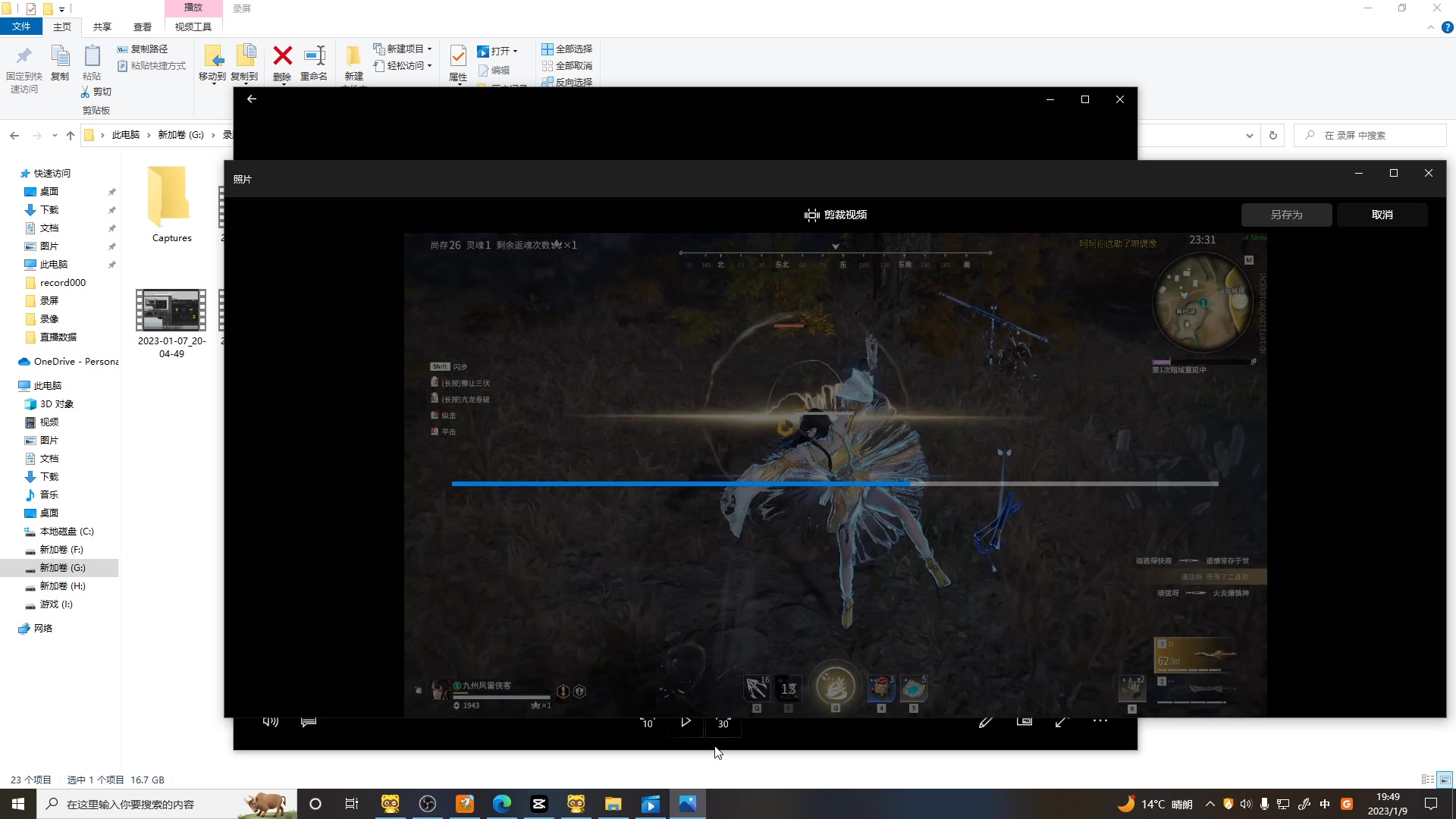1456x819 pixels.
Task: Switch to the 共享 ribbon tab
Action: (x=102, y=27)
